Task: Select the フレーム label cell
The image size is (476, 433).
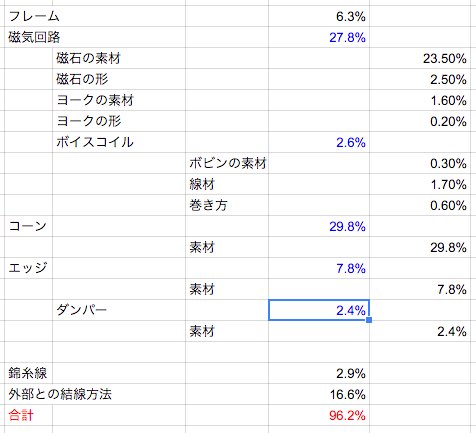Action: point(28,16)
